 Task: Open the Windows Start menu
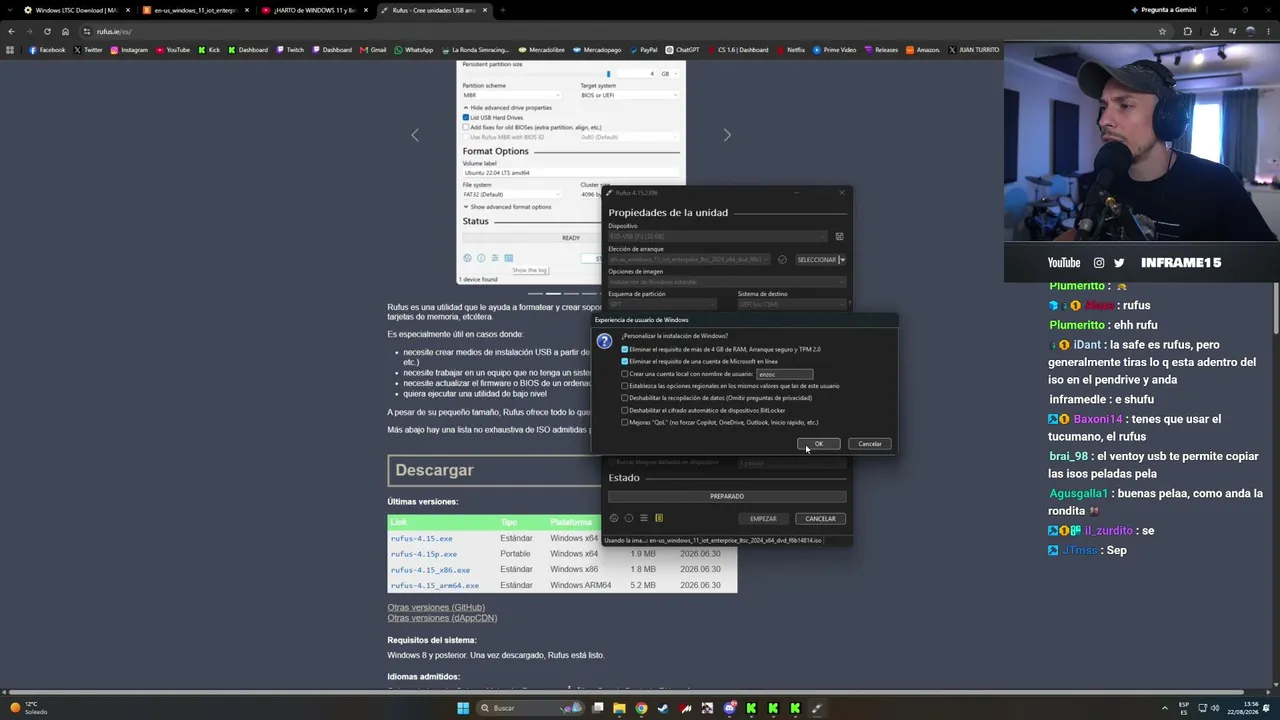[463, 708]
